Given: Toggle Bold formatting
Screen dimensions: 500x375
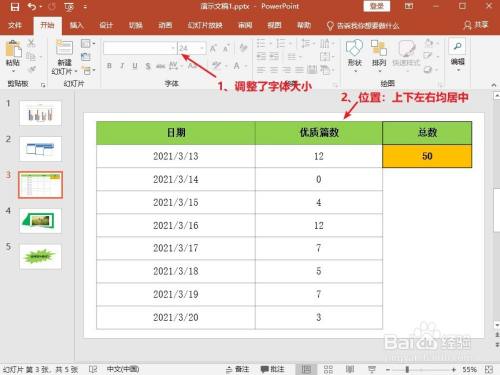Looking at the screenshot, I should pos(109,66).
